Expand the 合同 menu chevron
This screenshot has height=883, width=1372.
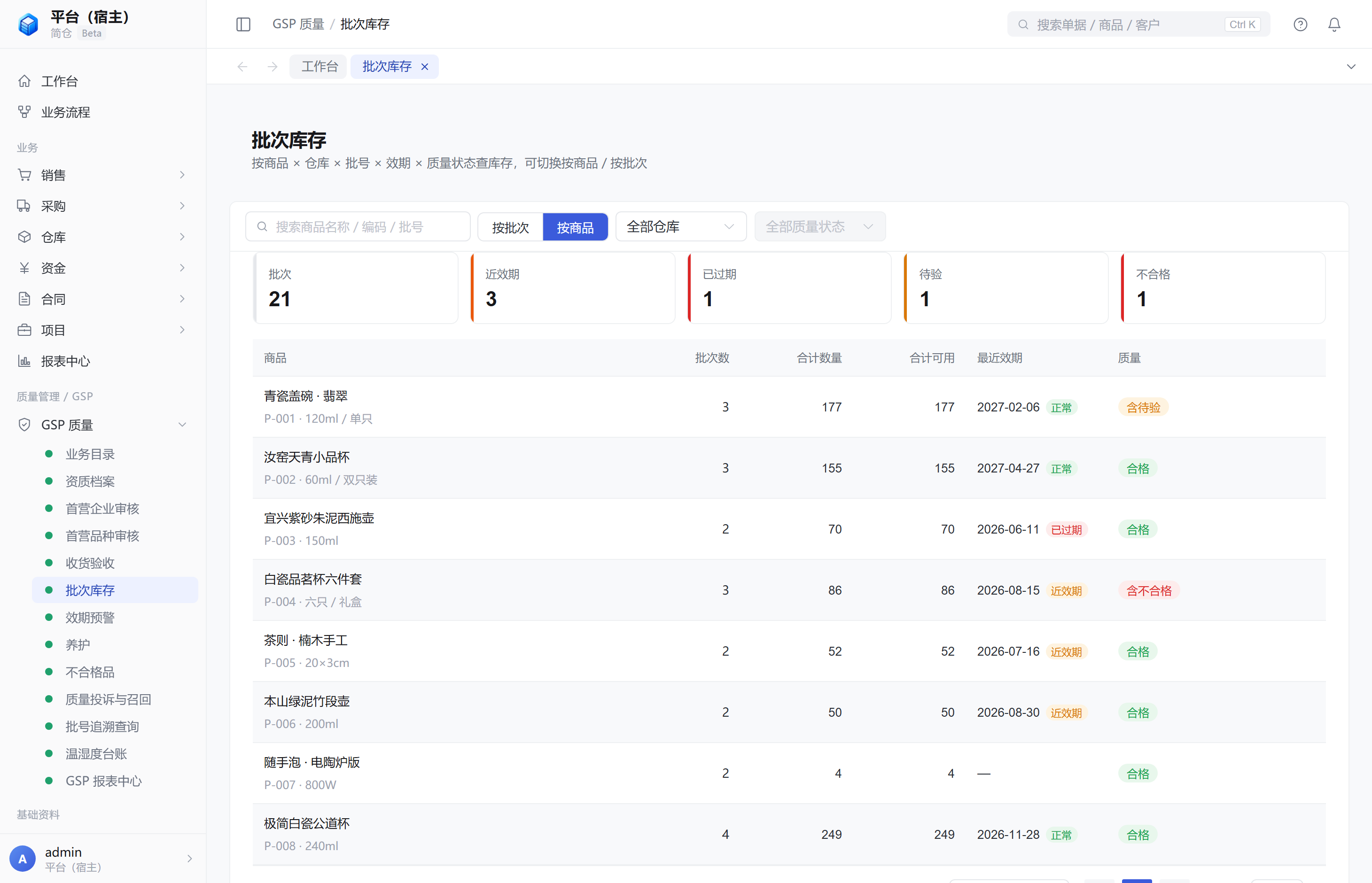182,299
